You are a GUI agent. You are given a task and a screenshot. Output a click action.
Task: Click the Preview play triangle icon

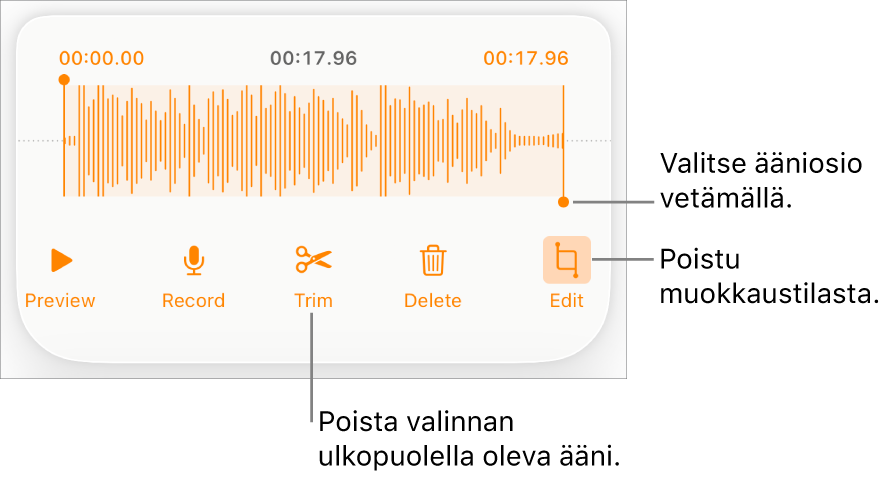click(61, 261)
